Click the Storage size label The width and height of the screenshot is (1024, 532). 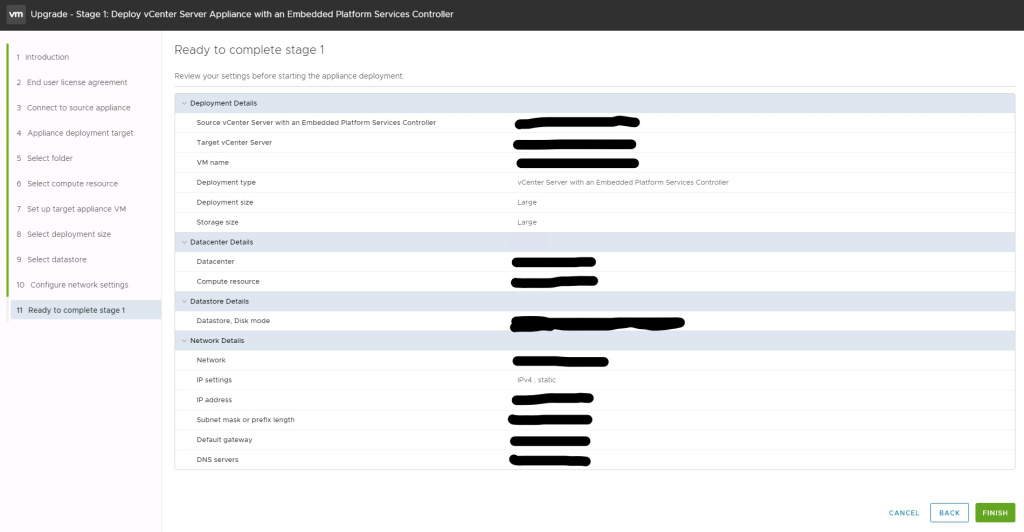pos(217,223)
